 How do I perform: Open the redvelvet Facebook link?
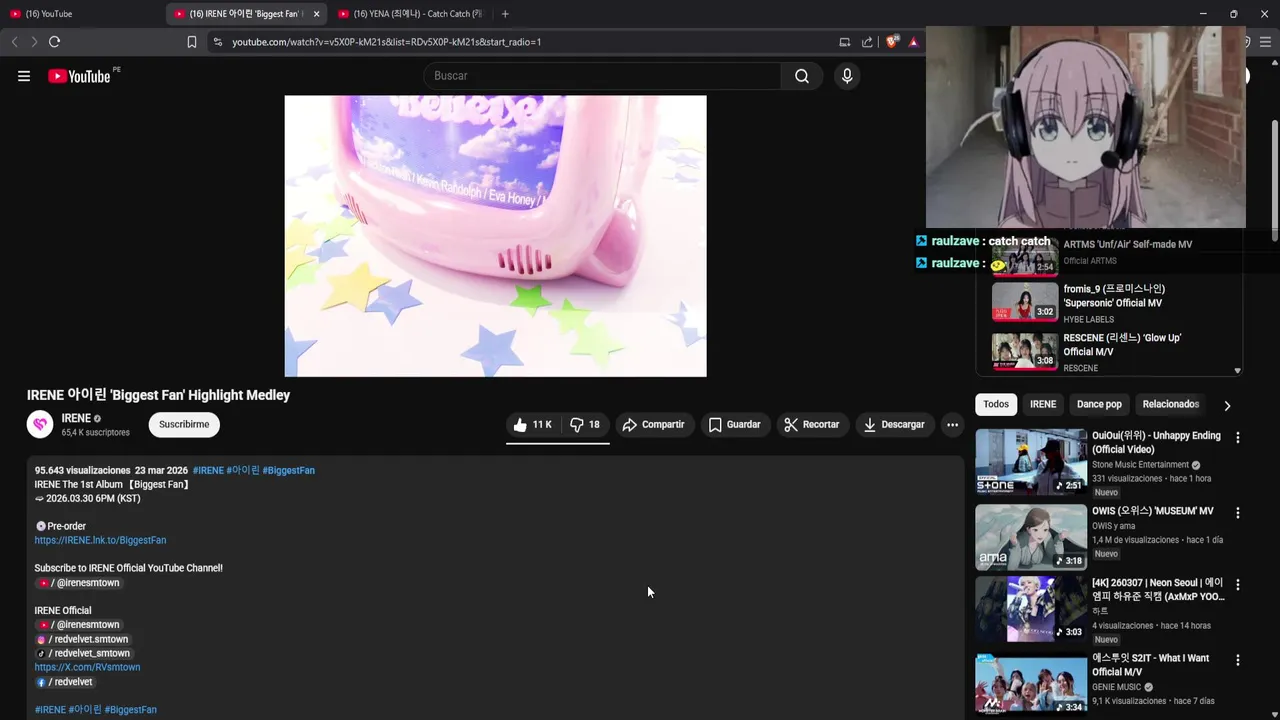pyautogui.click(x=64, y=682)
